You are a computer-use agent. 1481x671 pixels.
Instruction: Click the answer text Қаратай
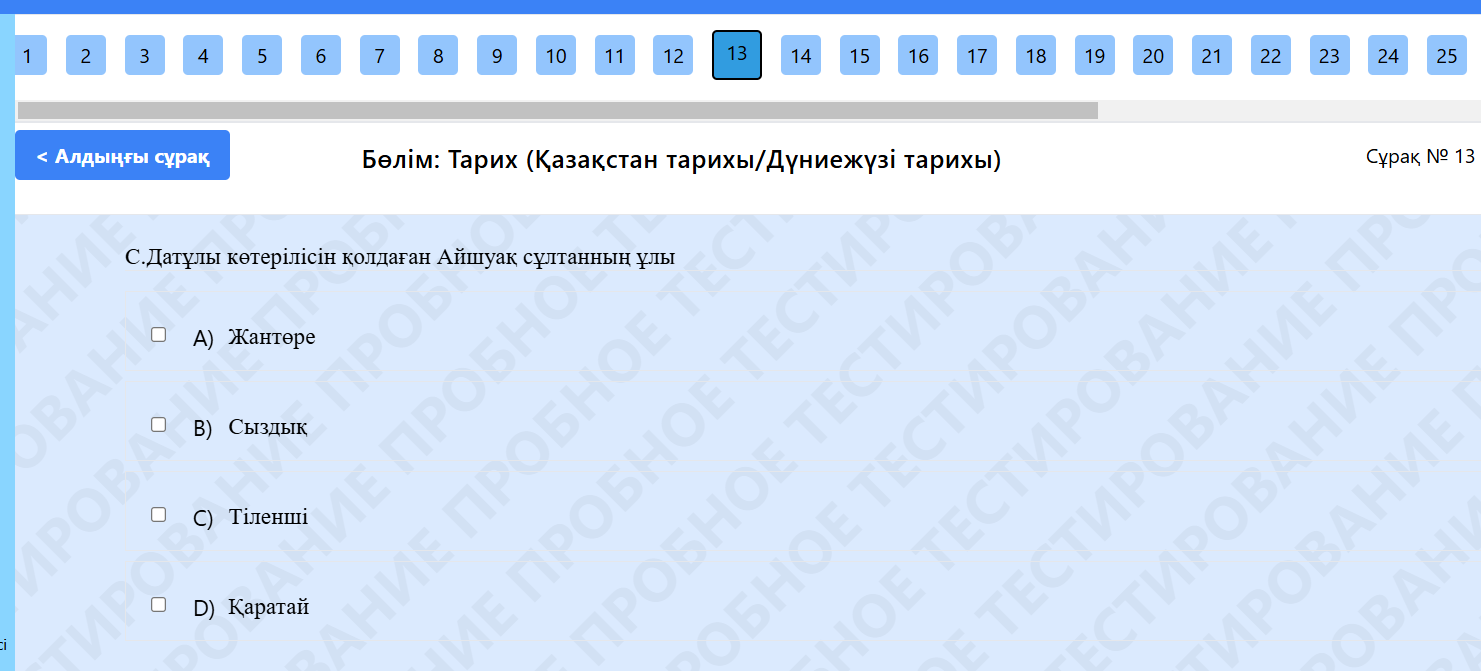[269, 607]
